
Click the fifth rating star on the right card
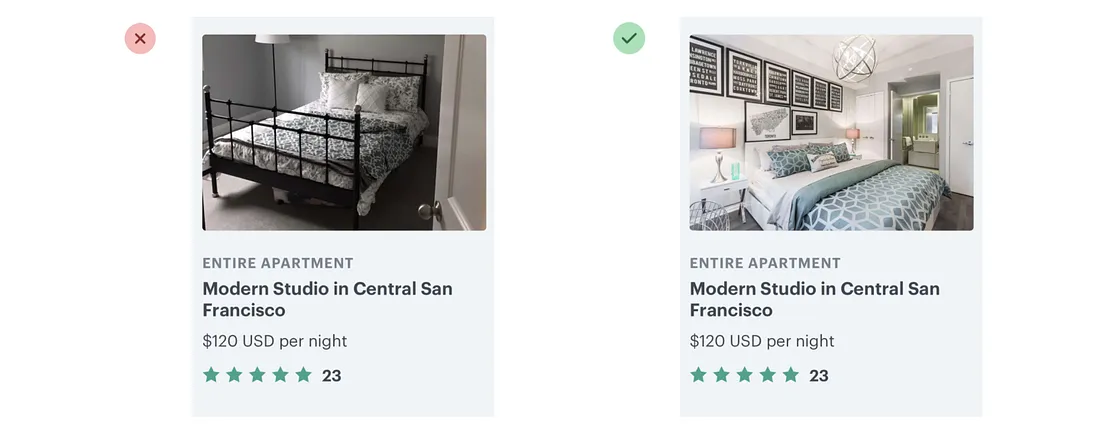coord(790,375)
